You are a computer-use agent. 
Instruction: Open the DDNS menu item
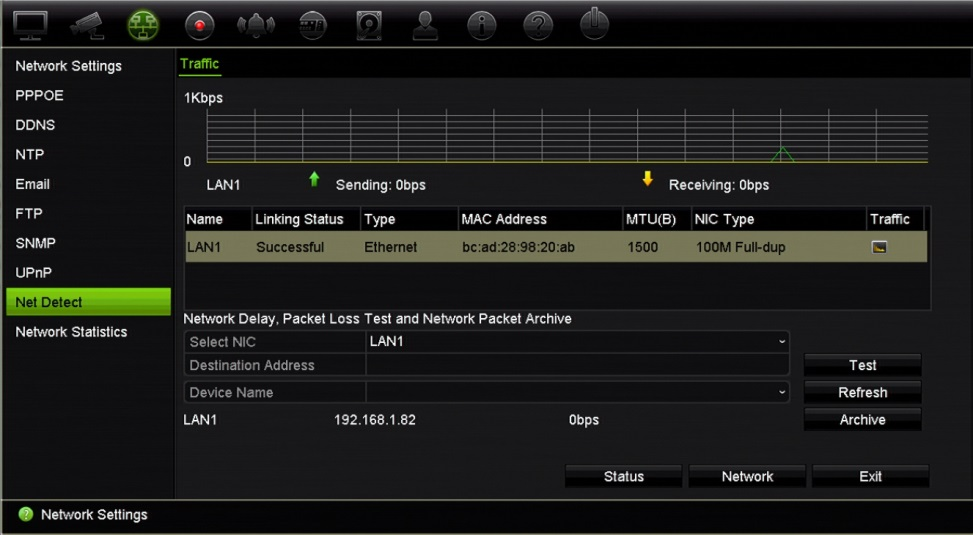coord(35,125)
